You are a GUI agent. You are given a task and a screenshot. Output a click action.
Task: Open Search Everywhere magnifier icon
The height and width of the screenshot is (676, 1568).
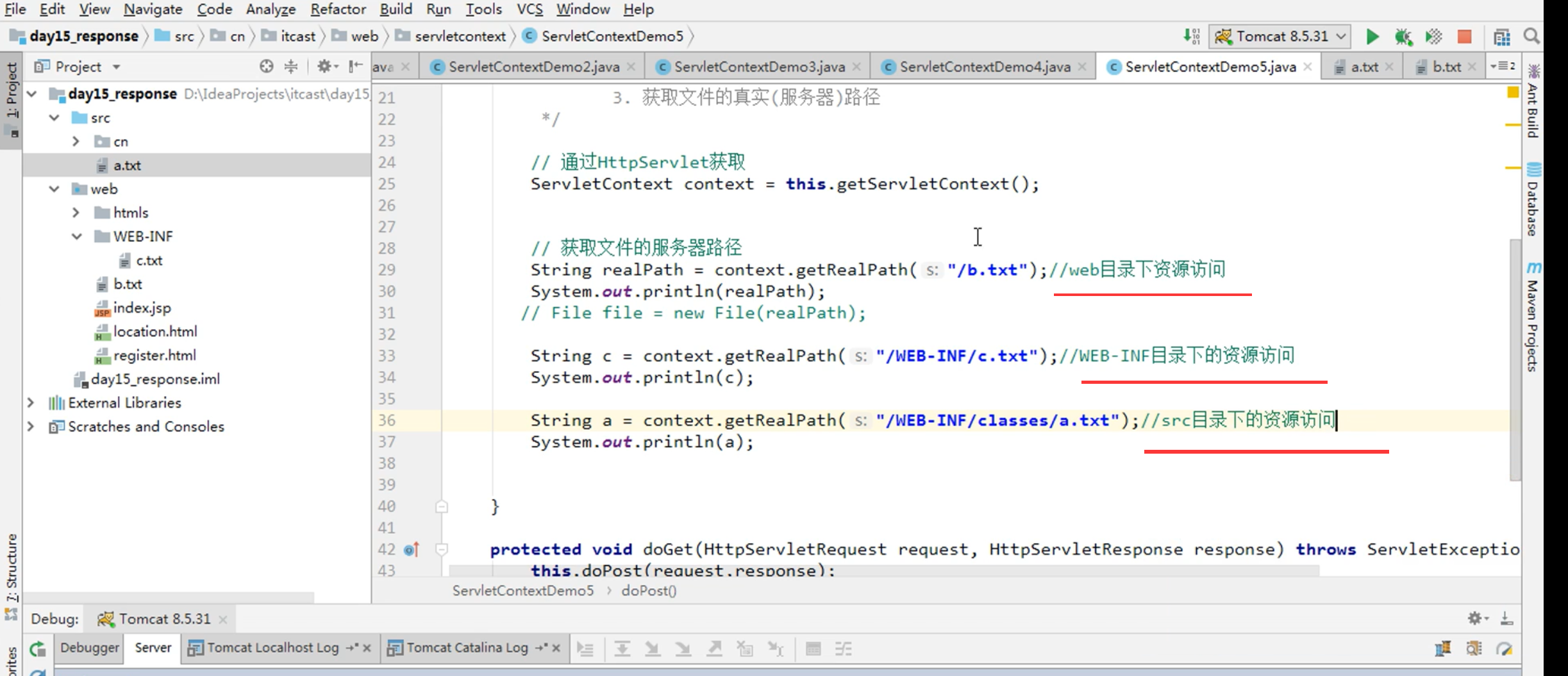(x=1531, y=37)
